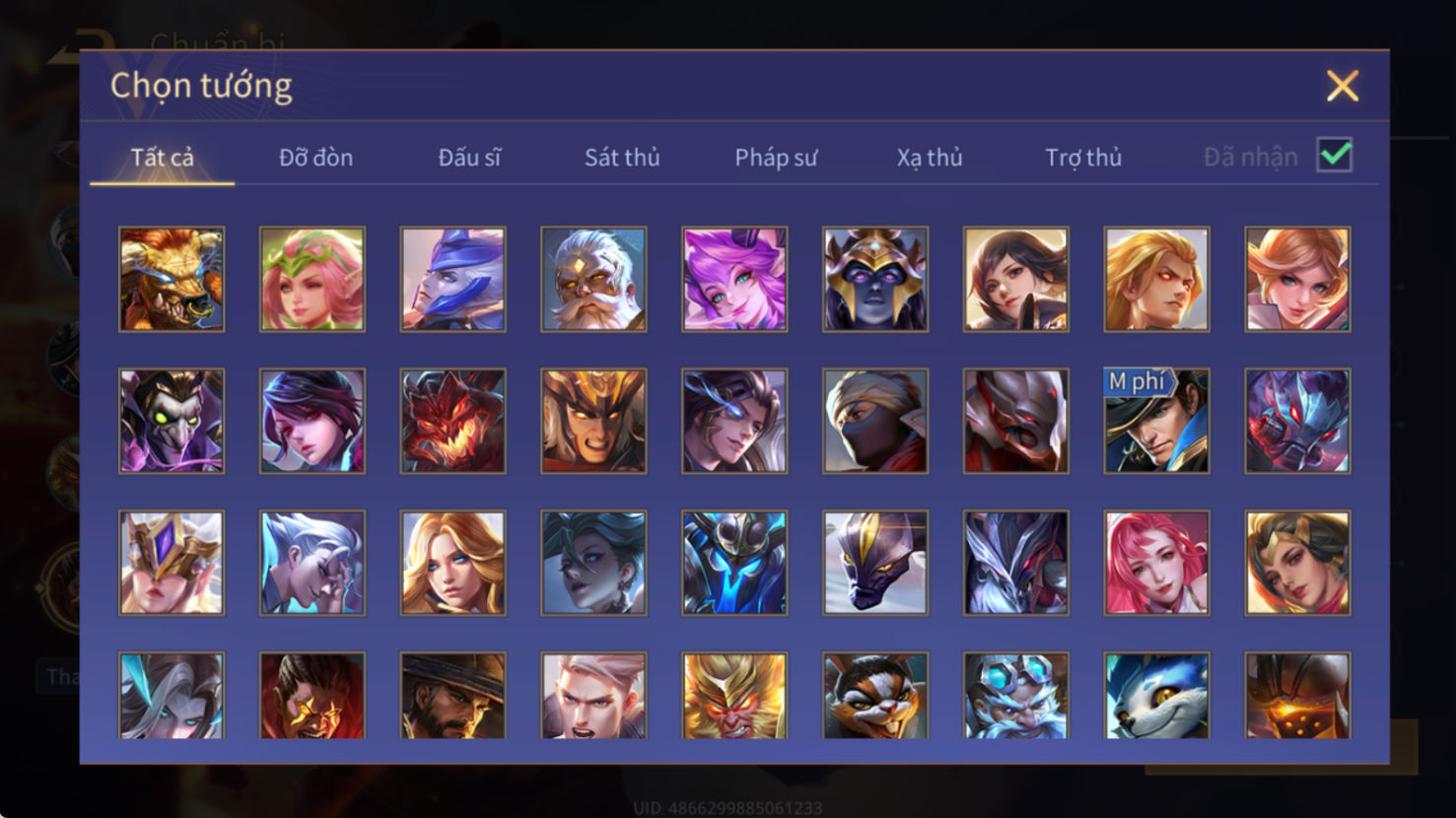
Task: Select the blue fox hero portrait
Action: 1156,695
